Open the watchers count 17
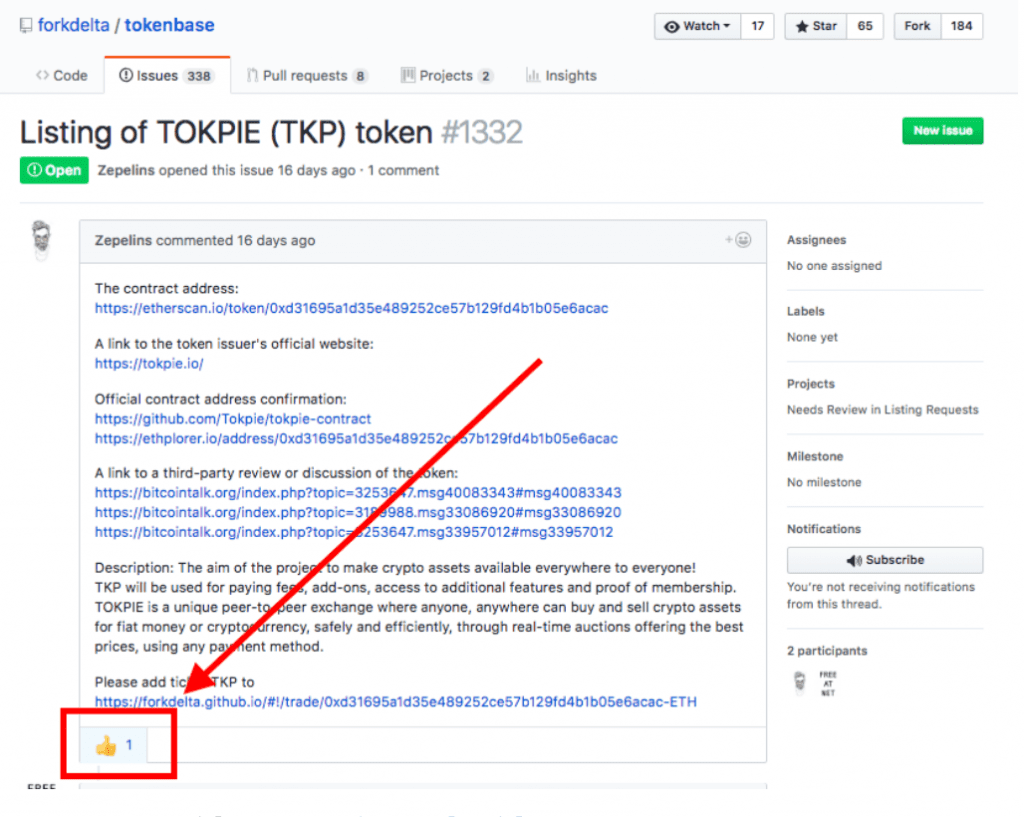This screenshot has width=1024, height=817. click(758, 26)
